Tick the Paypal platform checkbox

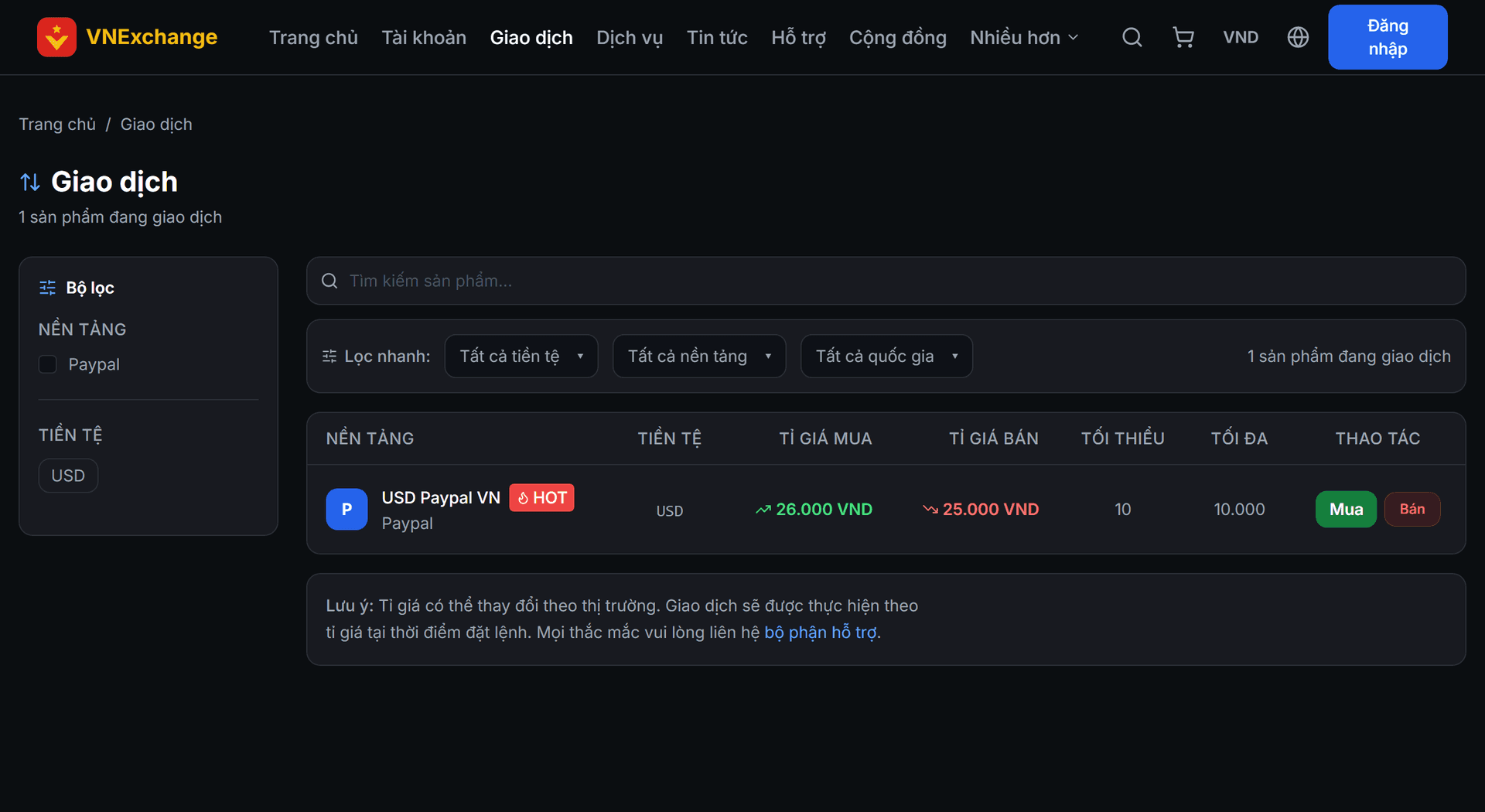[48, 364]
